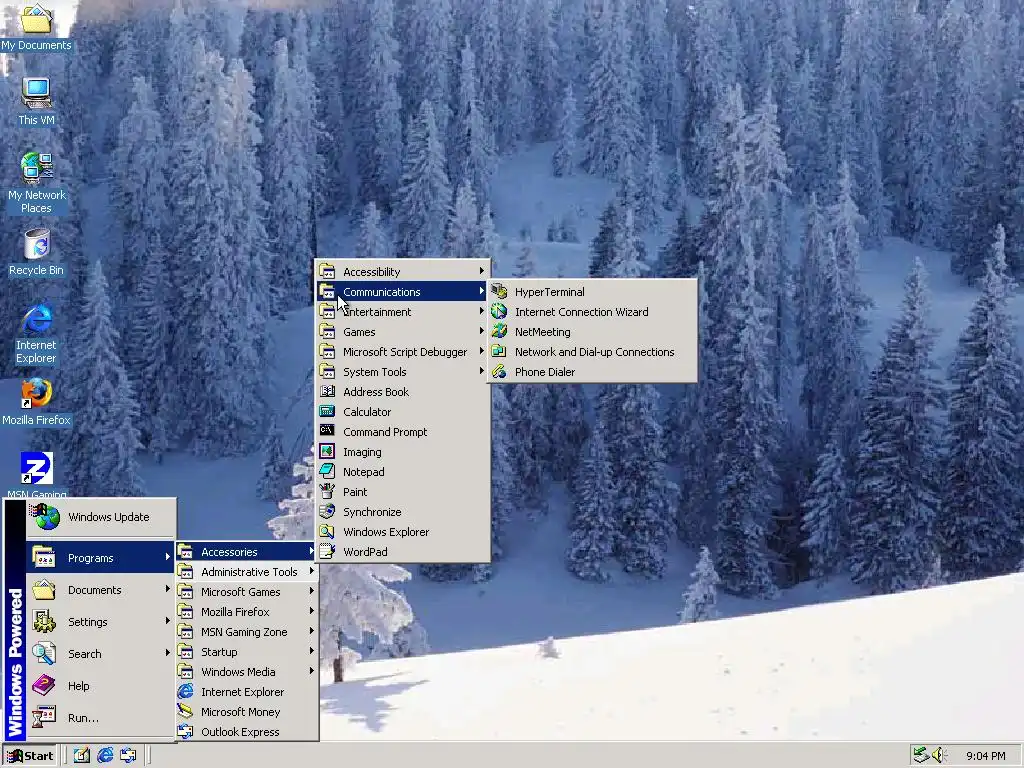Click Network and Dial-up Connections icon
Screen dimensions: 1024x768
click(x=499, y=351)
